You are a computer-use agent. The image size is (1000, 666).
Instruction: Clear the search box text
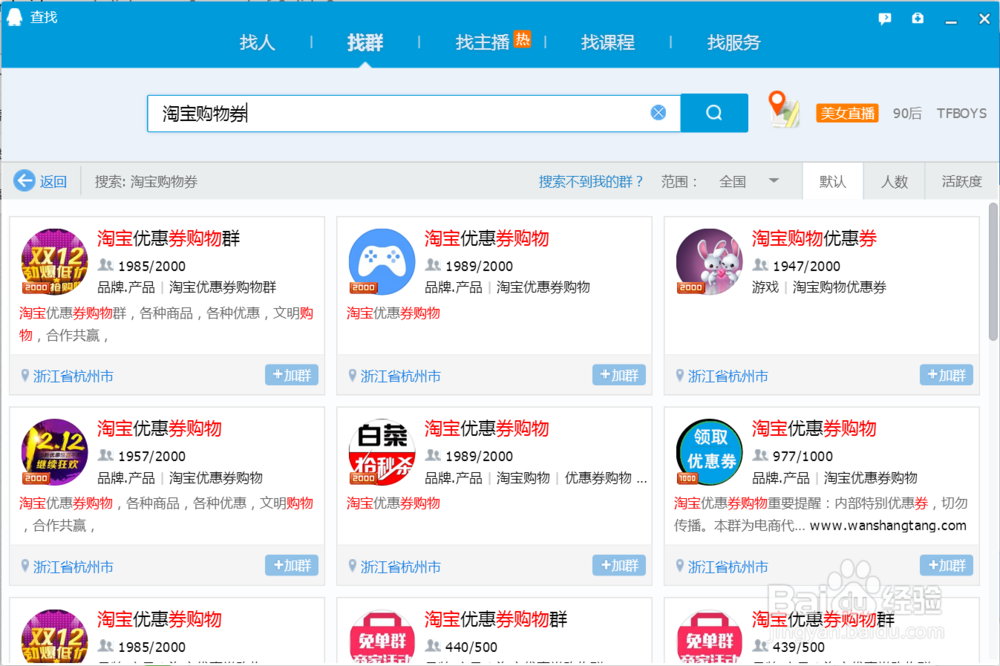click(658, 113)
